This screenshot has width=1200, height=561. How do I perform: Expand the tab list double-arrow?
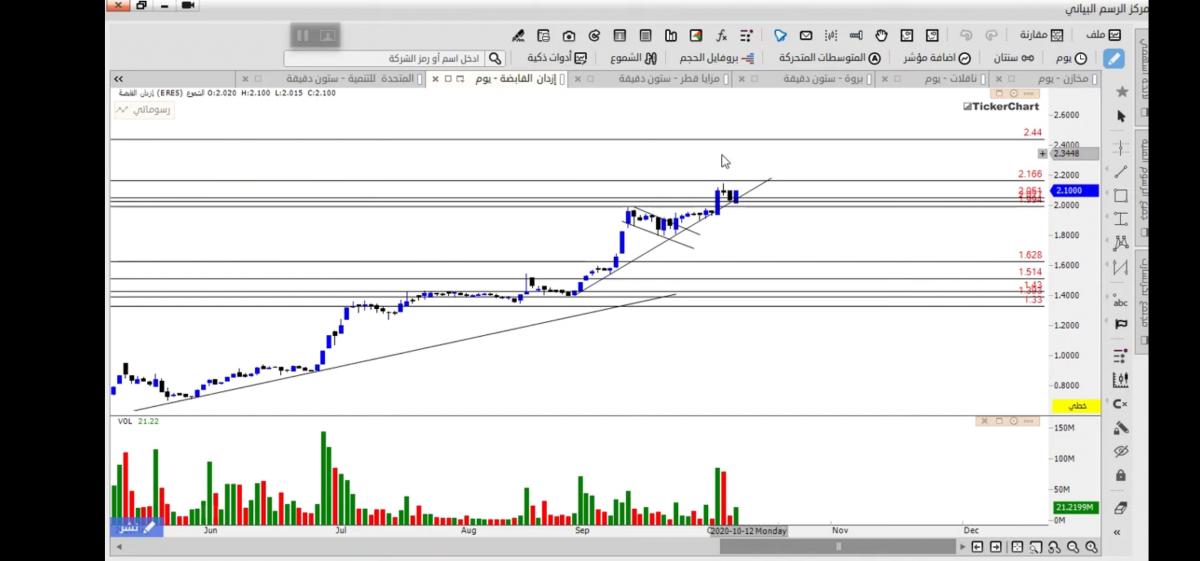point(118,78)
